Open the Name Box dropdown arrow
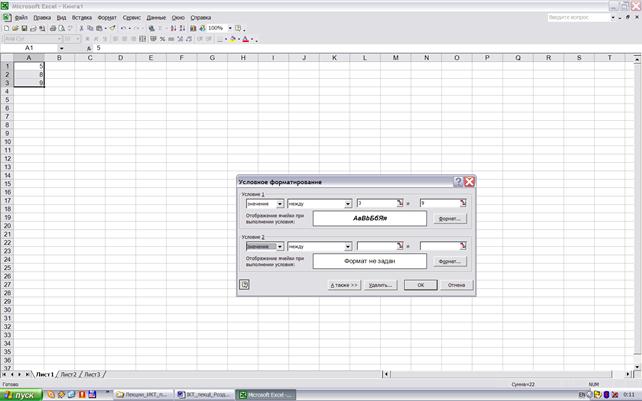 tap(61, 48)
